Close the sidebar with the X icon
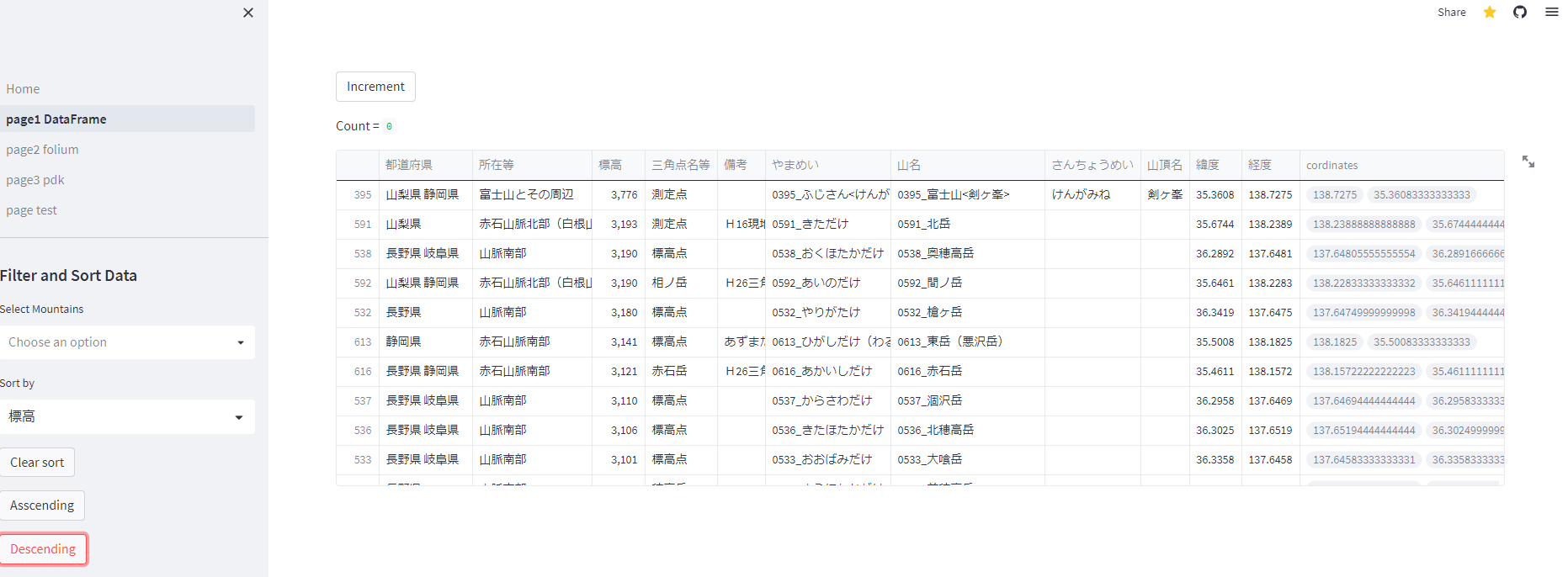 248,13
